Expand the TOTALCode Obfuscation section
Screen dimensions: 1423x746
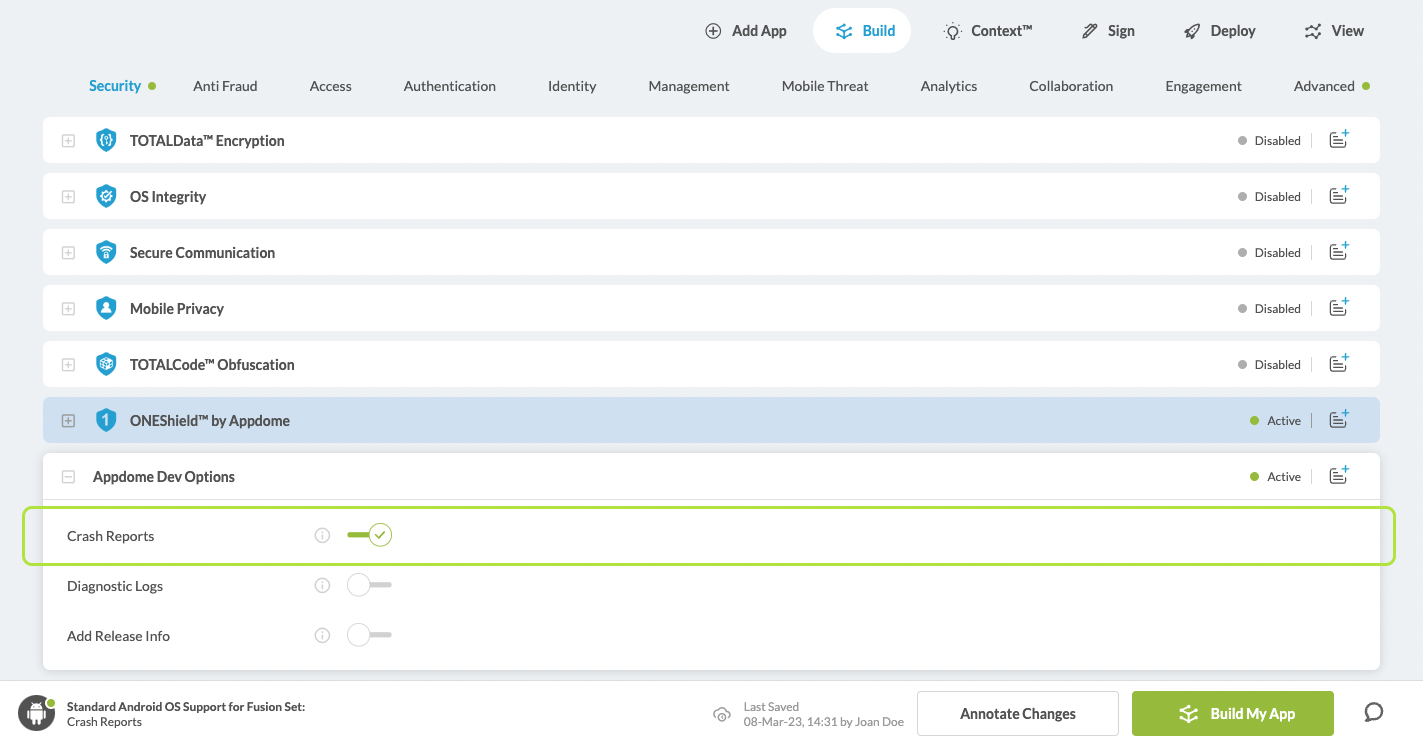[68, 365]
